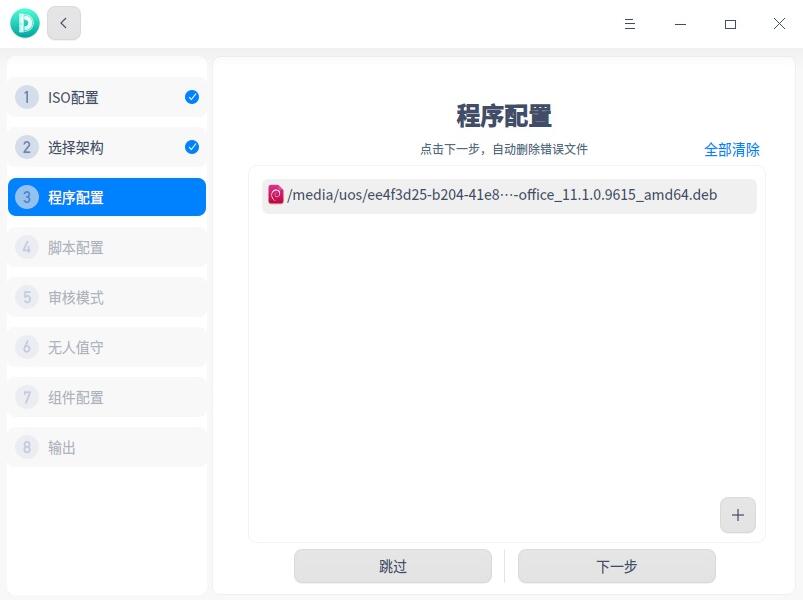Click the back arrow navigation icon

[x=64, y=22]
